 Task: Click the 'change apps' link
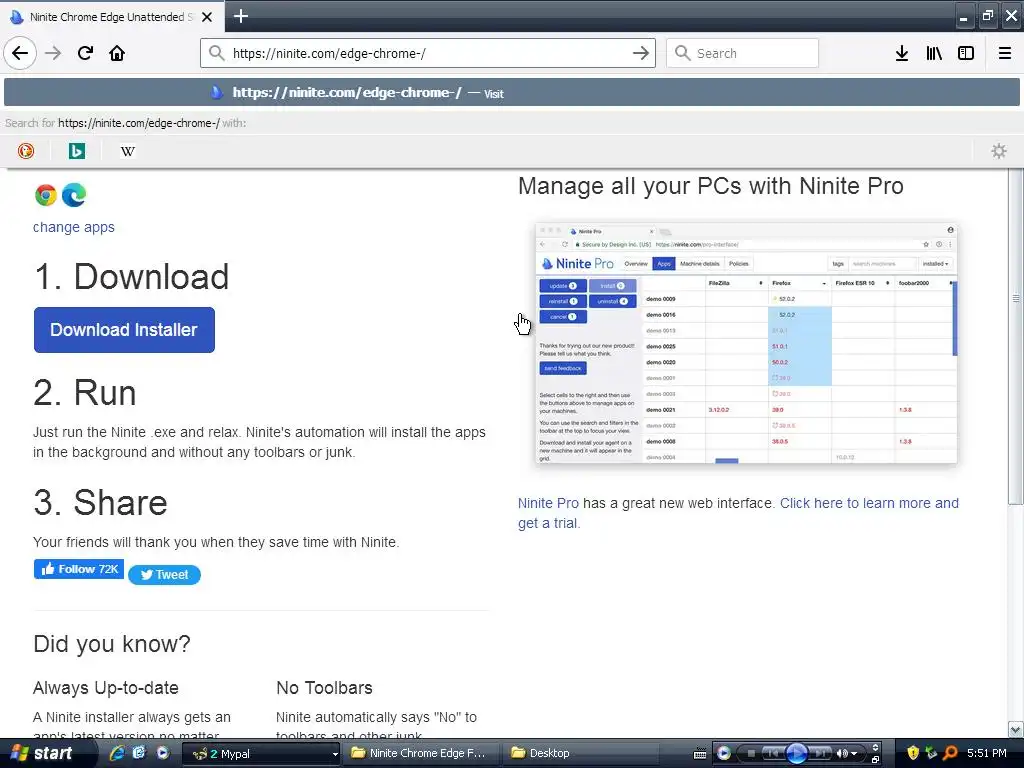(x=74, y=227)
